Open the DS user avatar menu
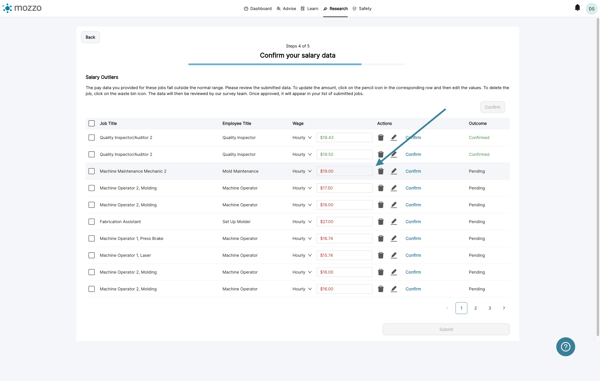This screenshot has width=600, height=381. tap(591, 9)
